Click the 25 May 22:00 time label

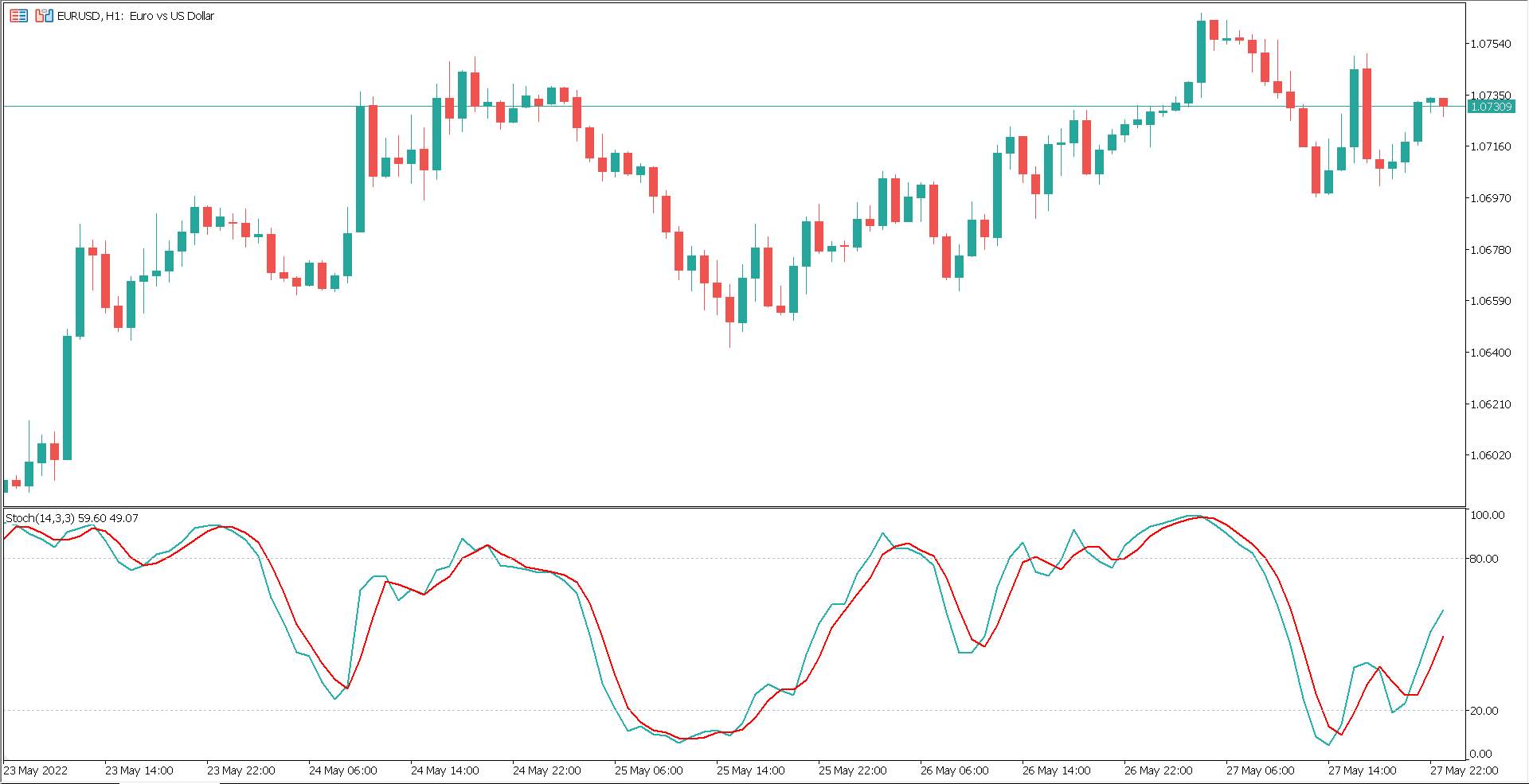(x=853, y=770)
